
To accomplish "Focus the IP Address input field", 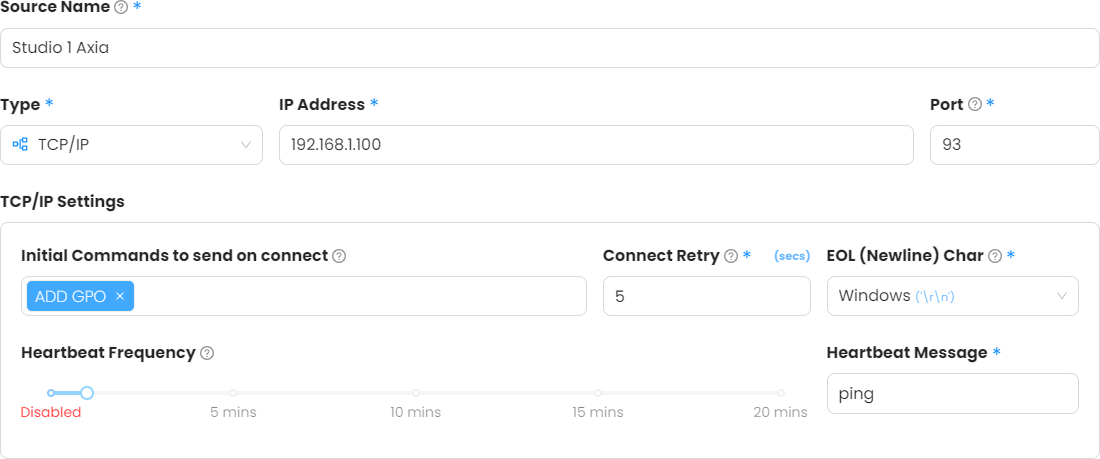I will click(x=595, y=145).
